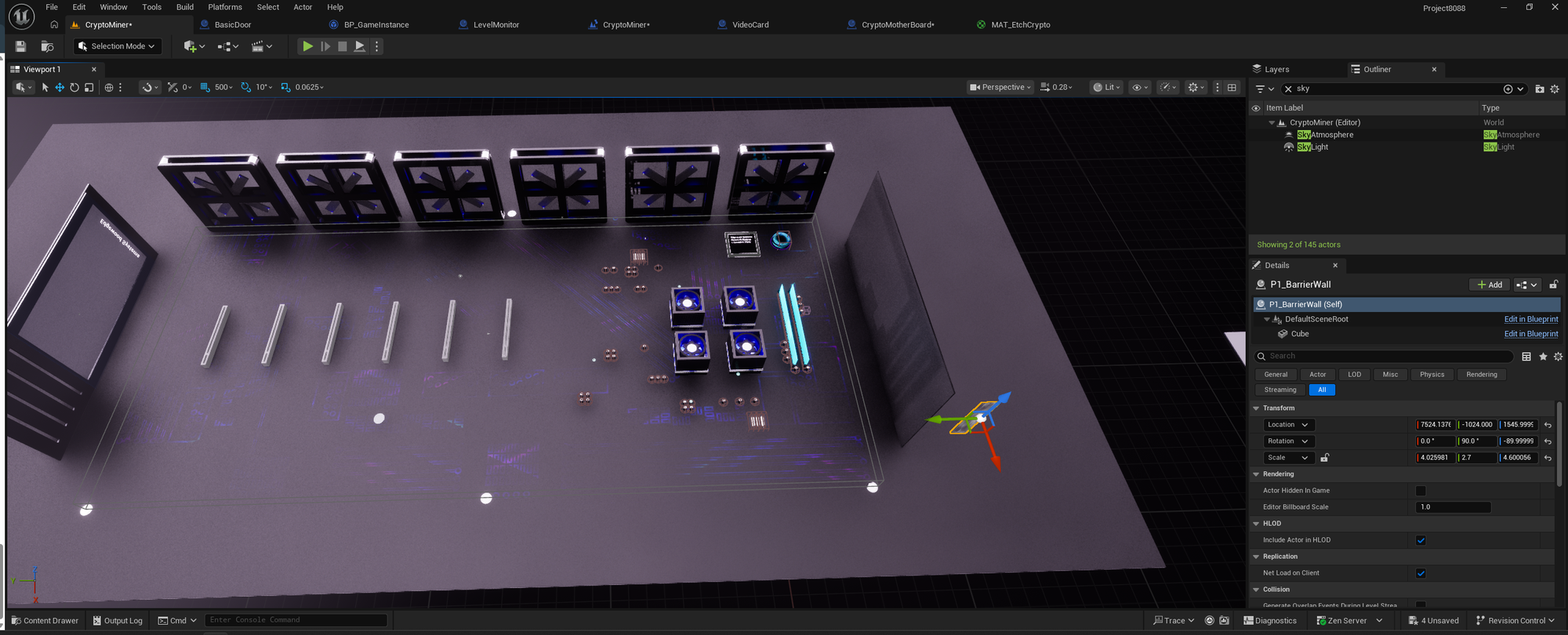Activate the Rotate tool in viewport
The width and height of the screenshot is (1568, 635).
coord(74,87)
